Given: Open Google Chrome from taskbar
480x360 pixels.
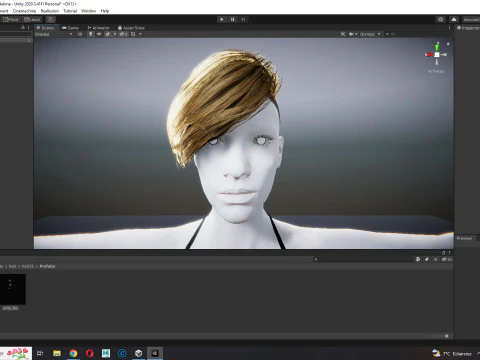Looking at the screenshot, I should (73, 353).
